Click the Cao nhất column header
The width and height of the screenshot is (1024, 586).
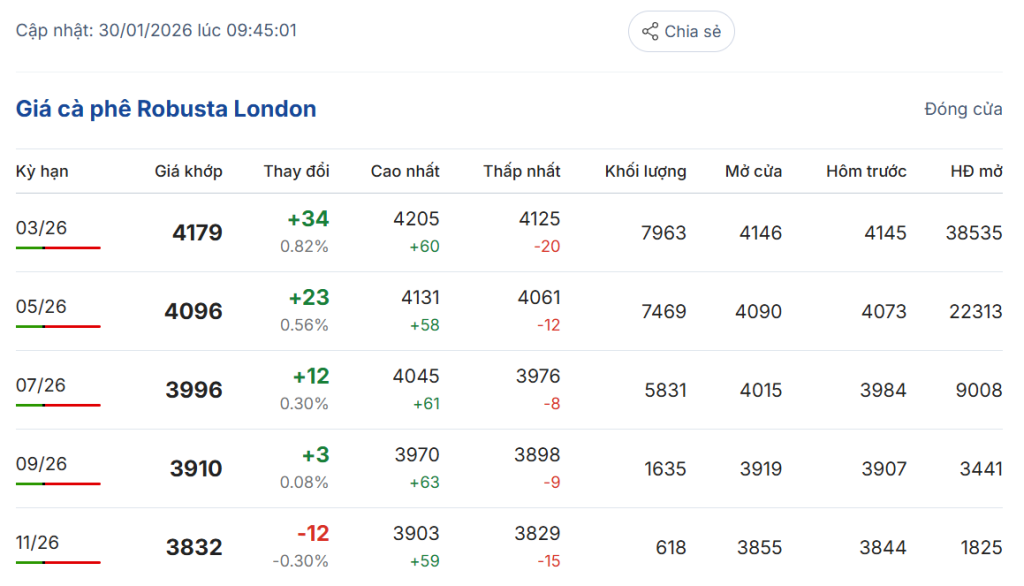[404, 171]
